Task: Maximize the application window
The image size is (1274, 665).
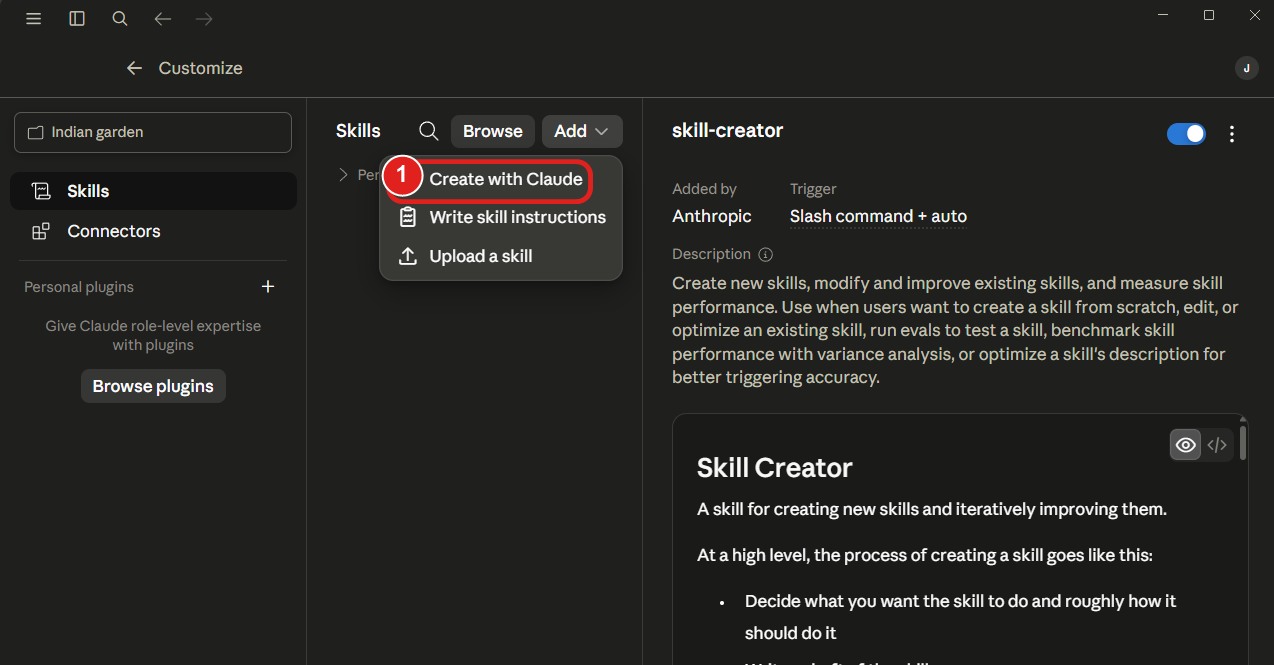Action: pos(1209,15)
